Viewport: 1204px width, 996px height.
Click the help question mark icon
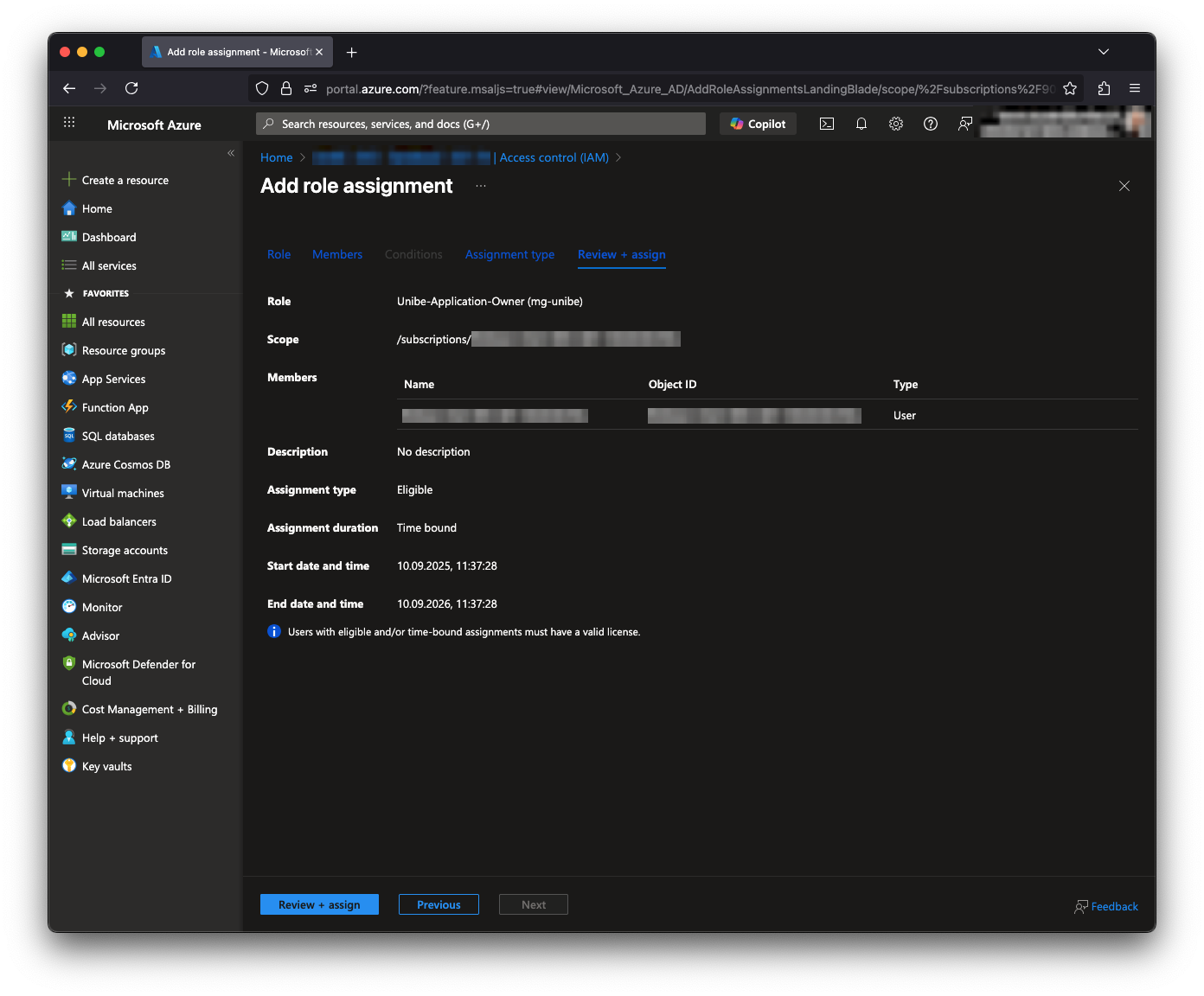[x=931, y=124]
